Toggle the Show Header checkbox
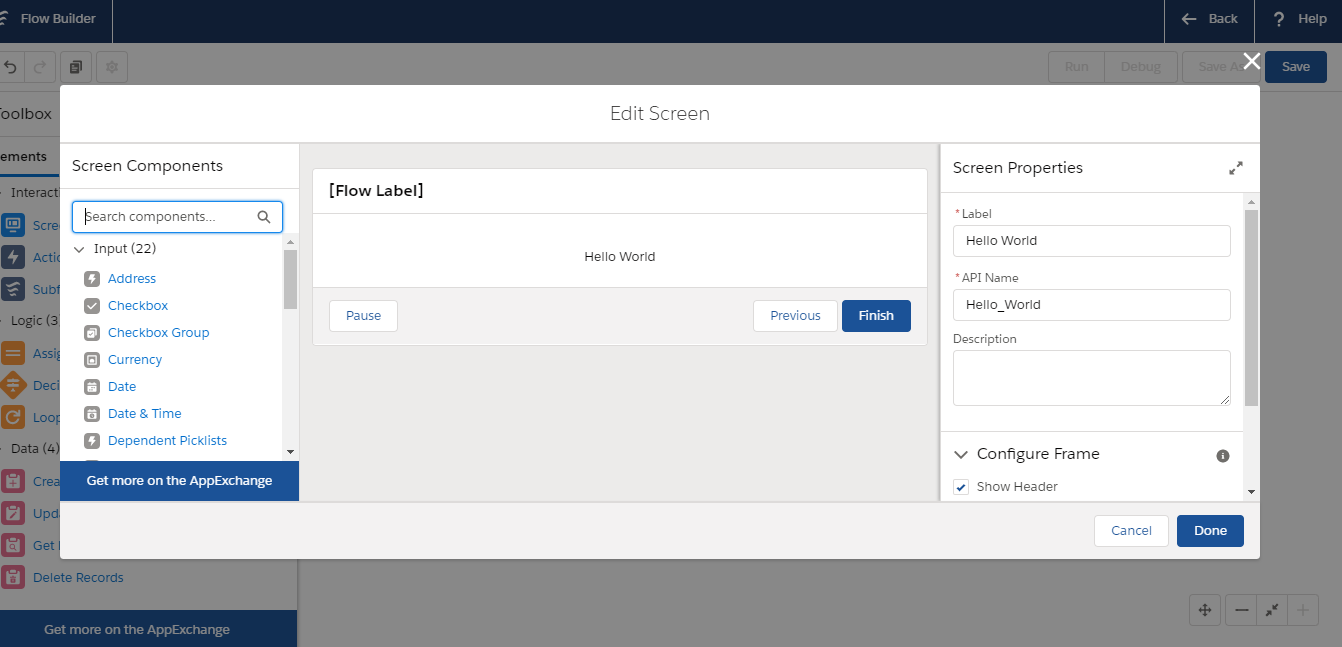Image resolution: width=1342 pixels, height=647 pixels. coord(961,487)
